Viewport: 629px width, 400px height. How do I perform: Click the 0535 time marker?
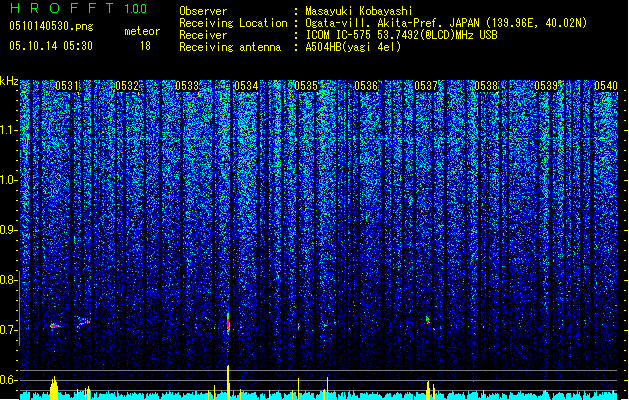click(306, 86)
